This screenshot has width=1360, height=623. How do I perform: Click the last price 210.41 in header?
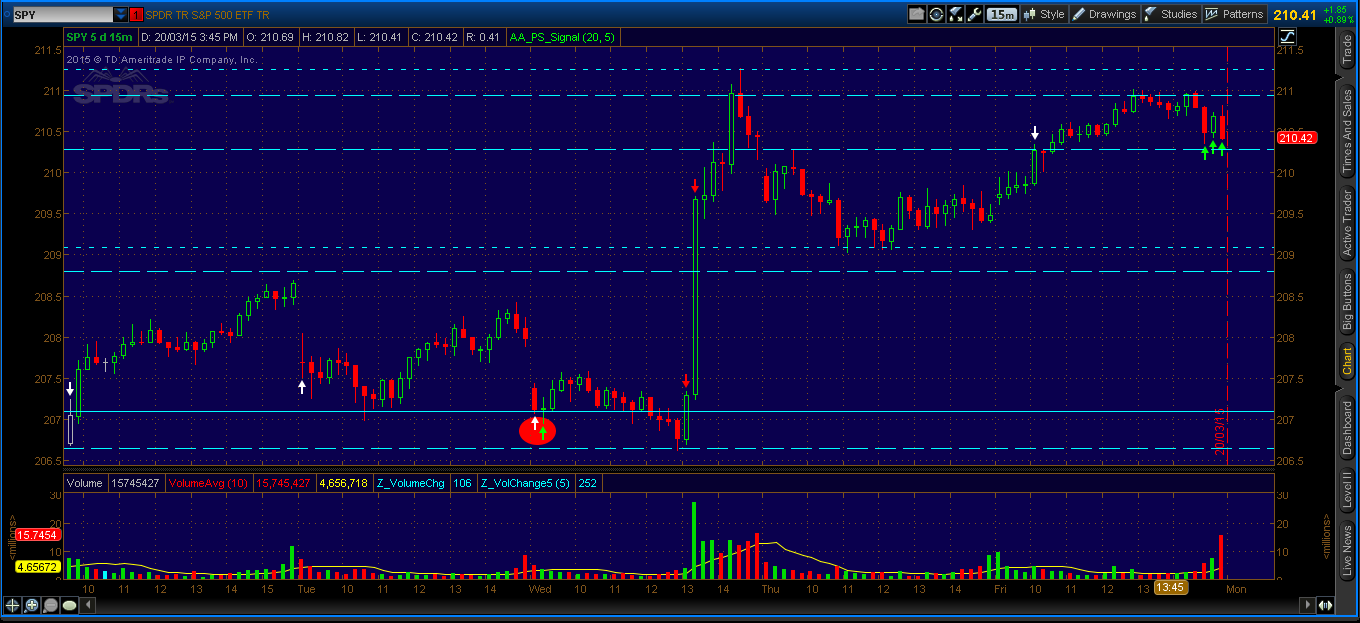(x=1296, y=14)
